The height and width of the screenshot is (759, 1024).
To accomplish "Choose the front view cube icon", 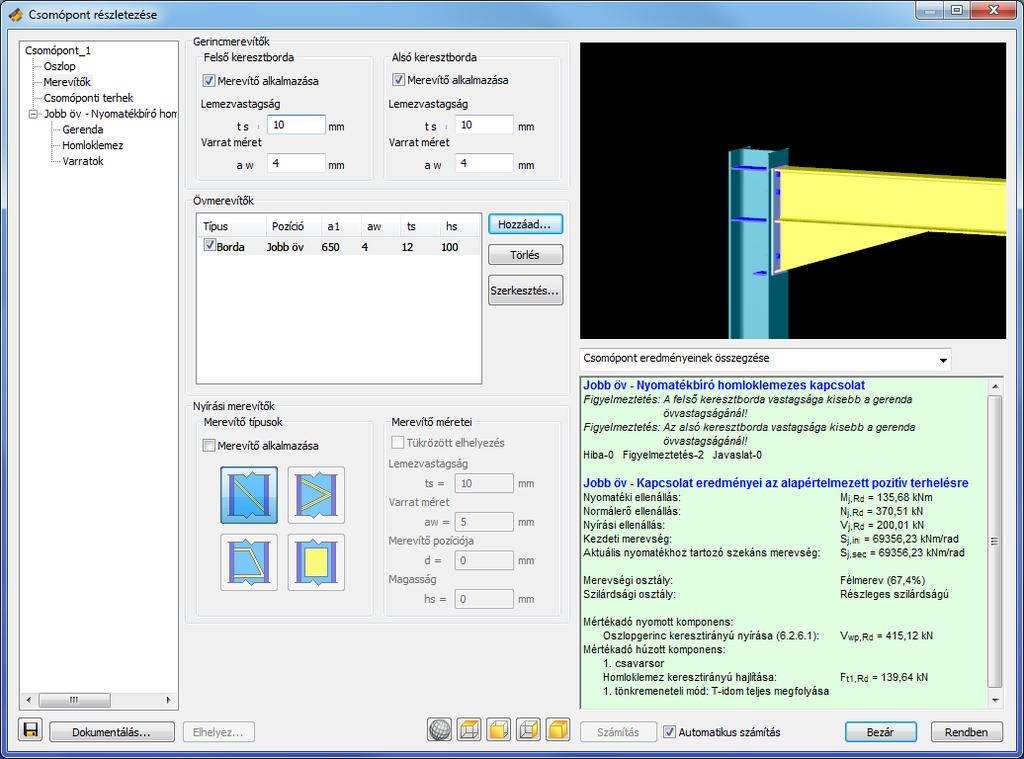I will 499,730.
